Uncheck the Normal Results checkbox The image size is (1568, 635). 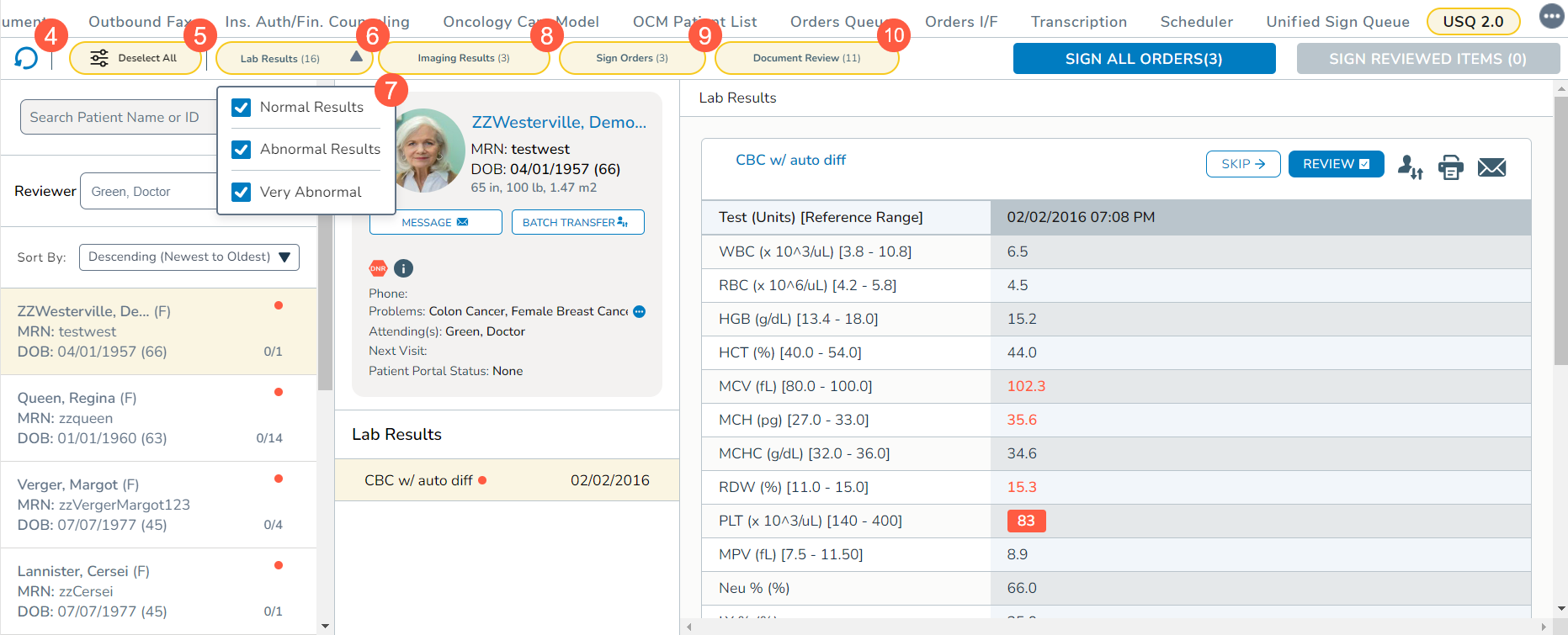click(242, 108)
